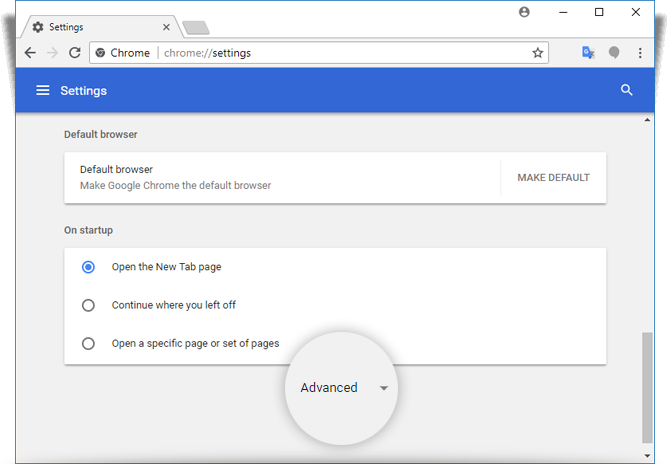The width and height of the screenshot is (667, 464).
Task: Open the Settings hamburger menu
Action: click(43, 90)
